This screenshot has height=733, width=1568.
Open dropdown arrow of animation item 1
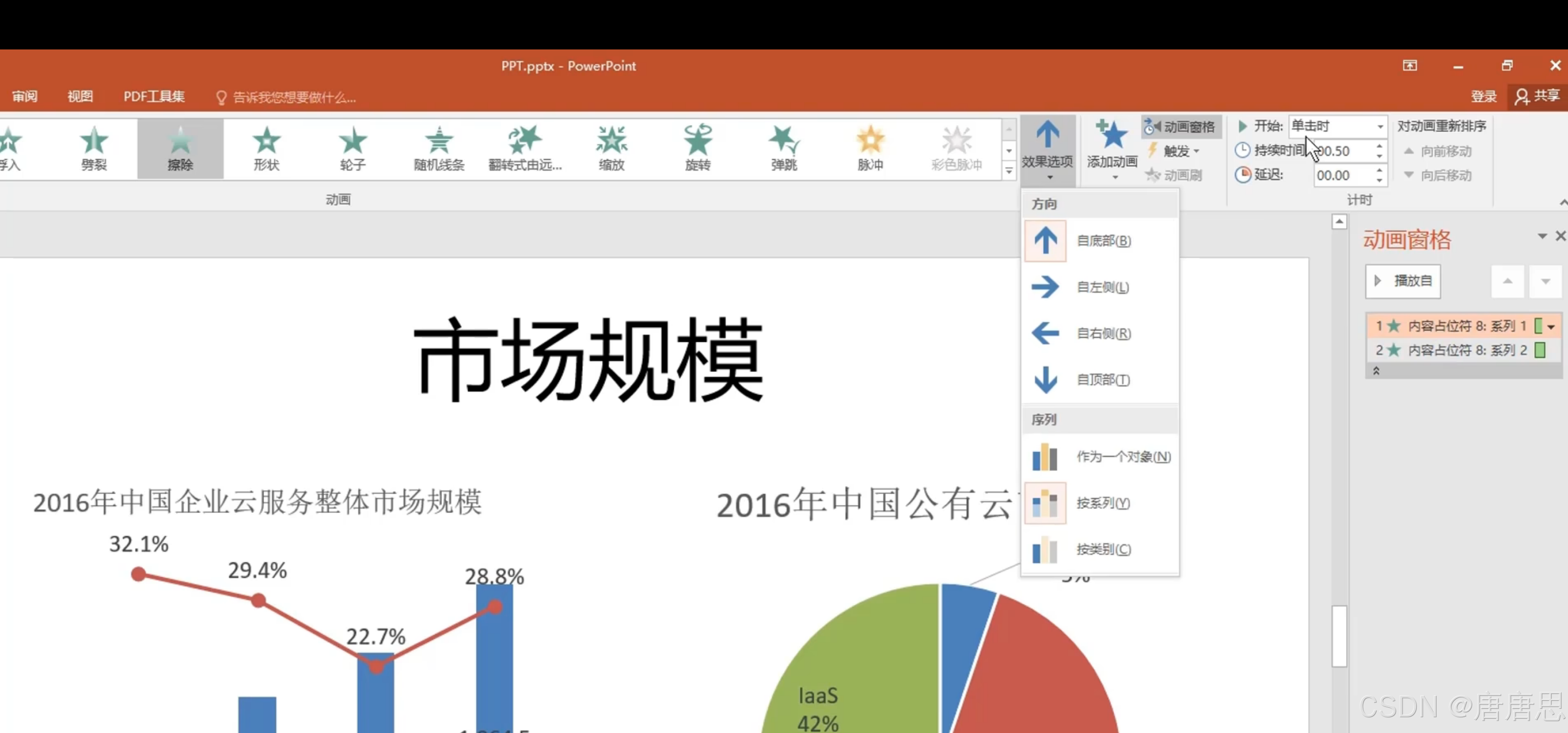(1552, 327)
